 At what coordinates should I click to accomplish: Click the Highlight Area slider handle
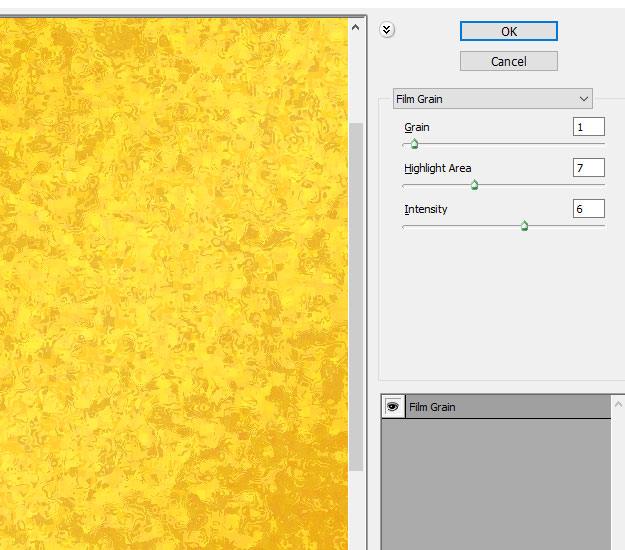474,185
